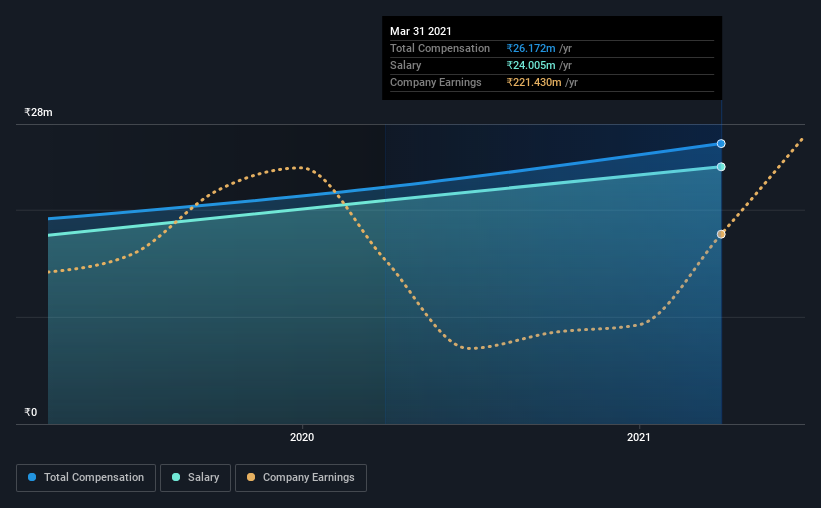Click the orange Company Earnings data point
Viewport: 821px width, 508px height.
coord(721,234)
